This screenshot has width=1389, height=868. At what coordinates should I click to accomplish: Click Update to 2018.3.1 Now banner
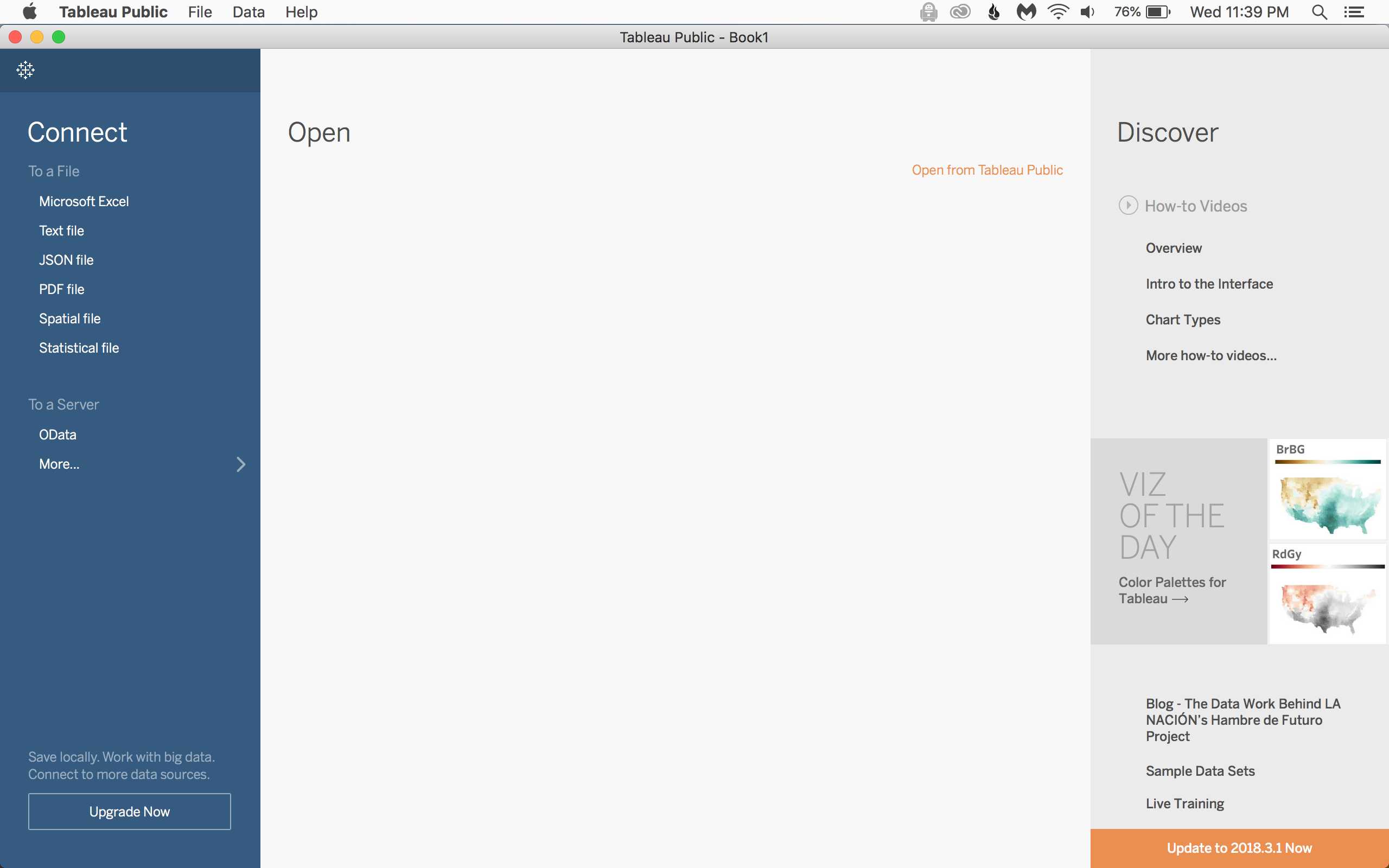[1239, 848]
